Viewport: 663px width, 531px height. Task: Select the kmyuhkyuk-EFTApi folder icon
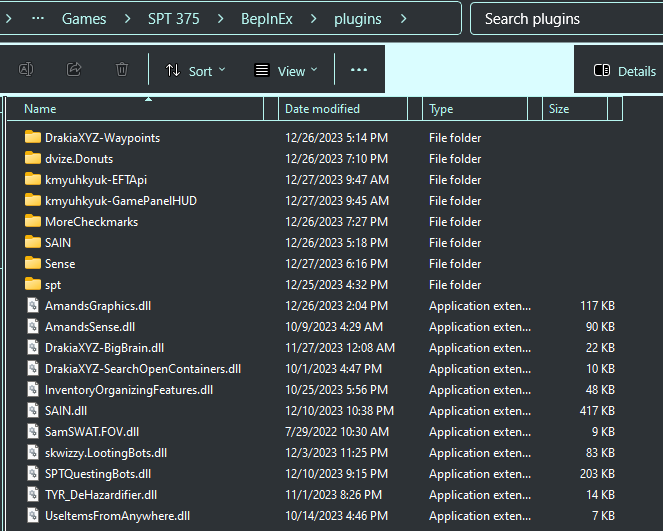33,179
